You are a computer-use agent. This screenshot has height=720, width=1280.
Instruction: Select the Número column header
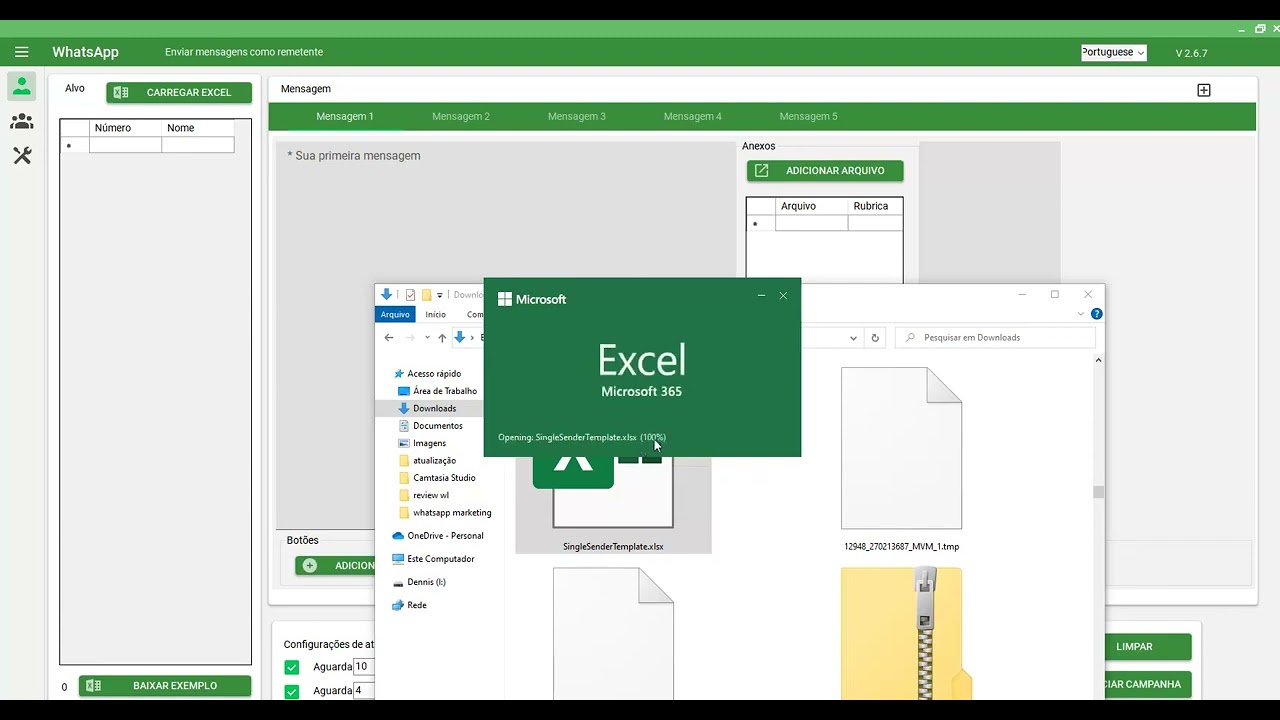pyautogui.click(x=125, y=128)
